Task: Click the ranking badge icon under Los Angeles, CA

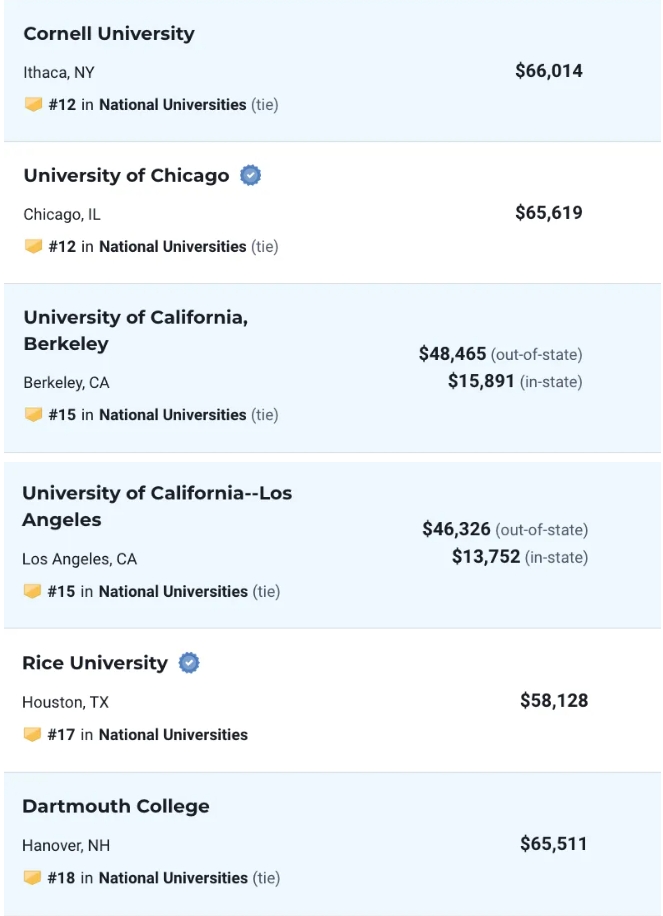Action: click(33, 591)
